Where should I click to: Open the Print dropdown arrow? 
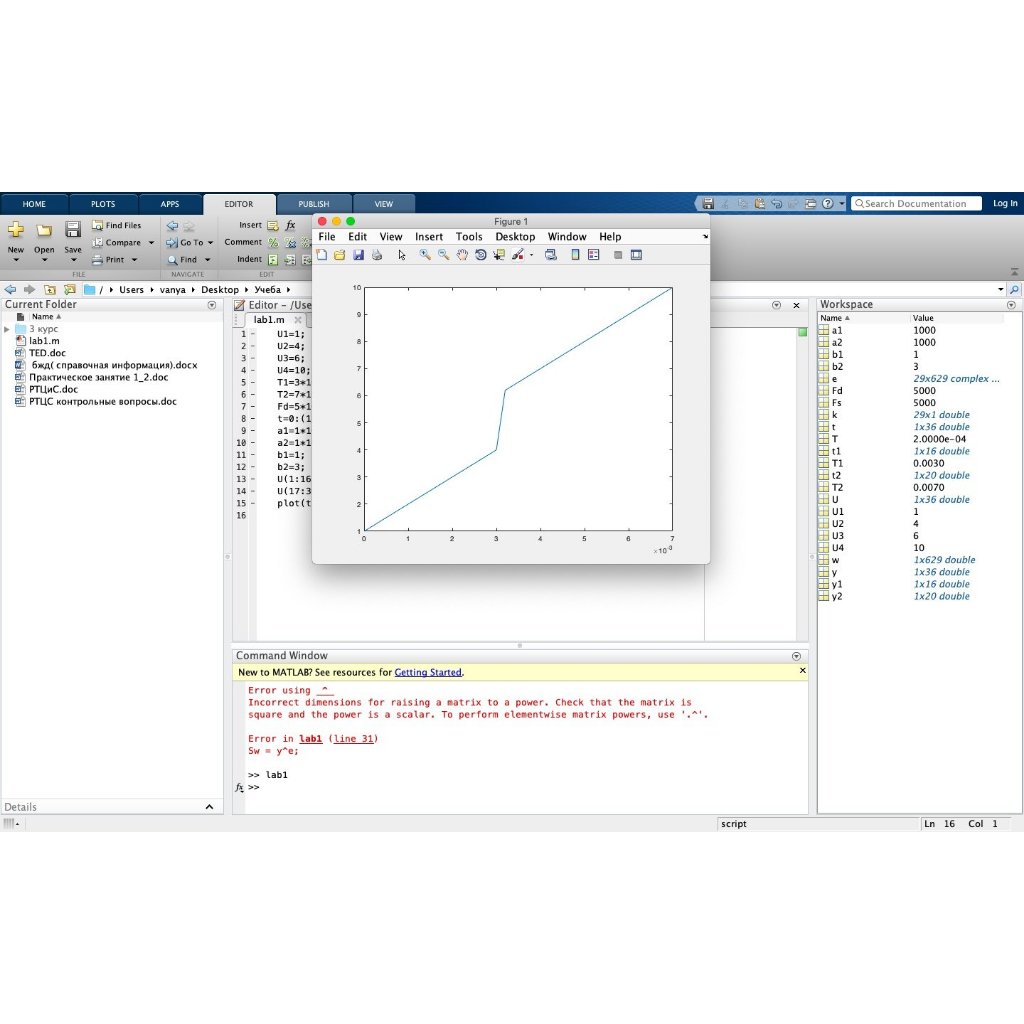click(x=135, y=260)
